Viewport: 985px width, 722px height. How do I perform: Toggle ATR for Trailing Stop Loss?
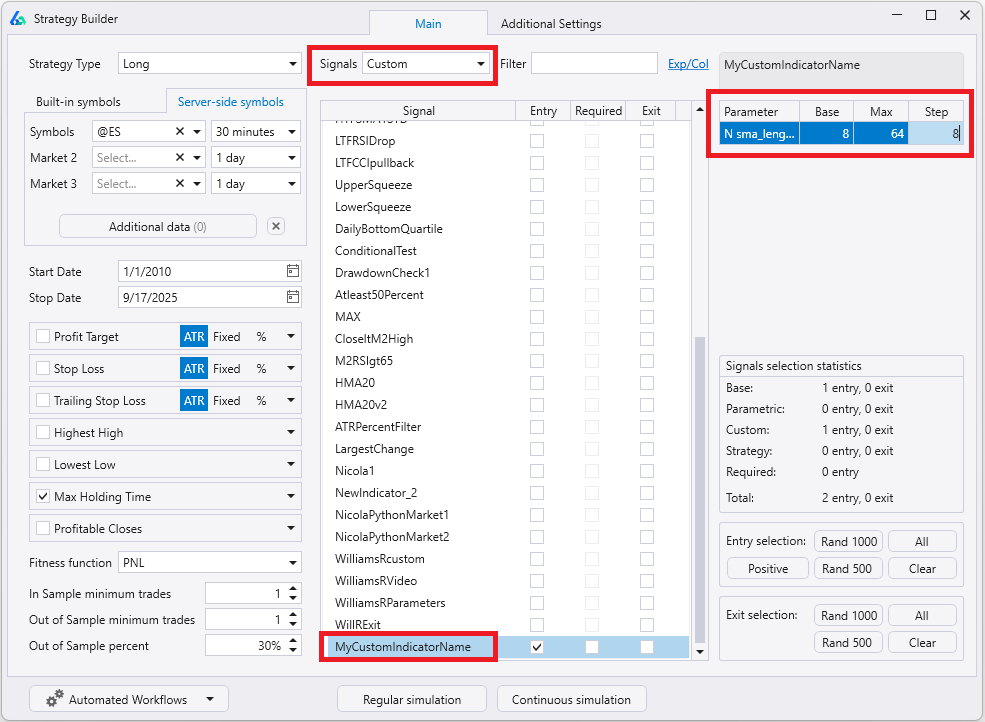193,401
